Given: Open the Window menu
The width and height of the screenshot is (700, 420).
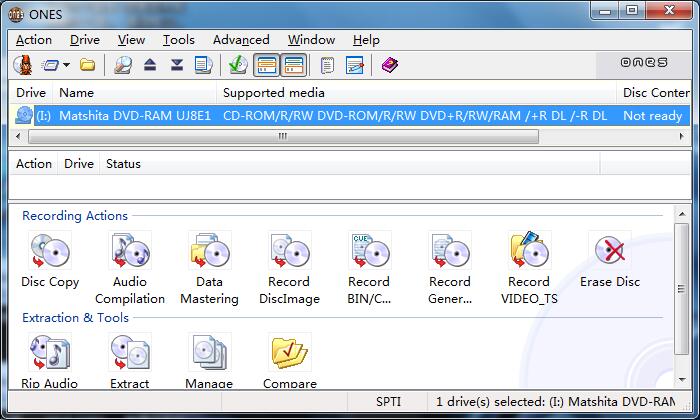Looking at the screenshot, I should (311, 40).
